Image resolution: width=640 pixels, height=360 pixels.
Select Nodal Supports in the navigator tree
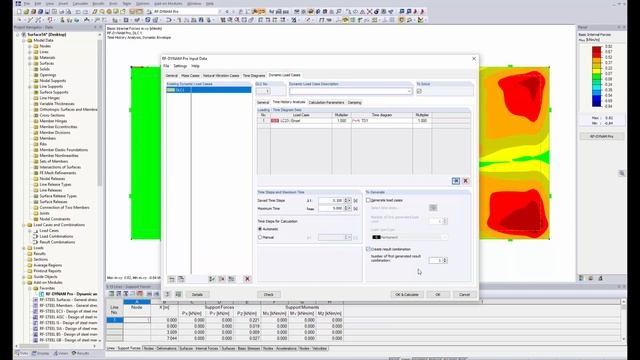53,81
